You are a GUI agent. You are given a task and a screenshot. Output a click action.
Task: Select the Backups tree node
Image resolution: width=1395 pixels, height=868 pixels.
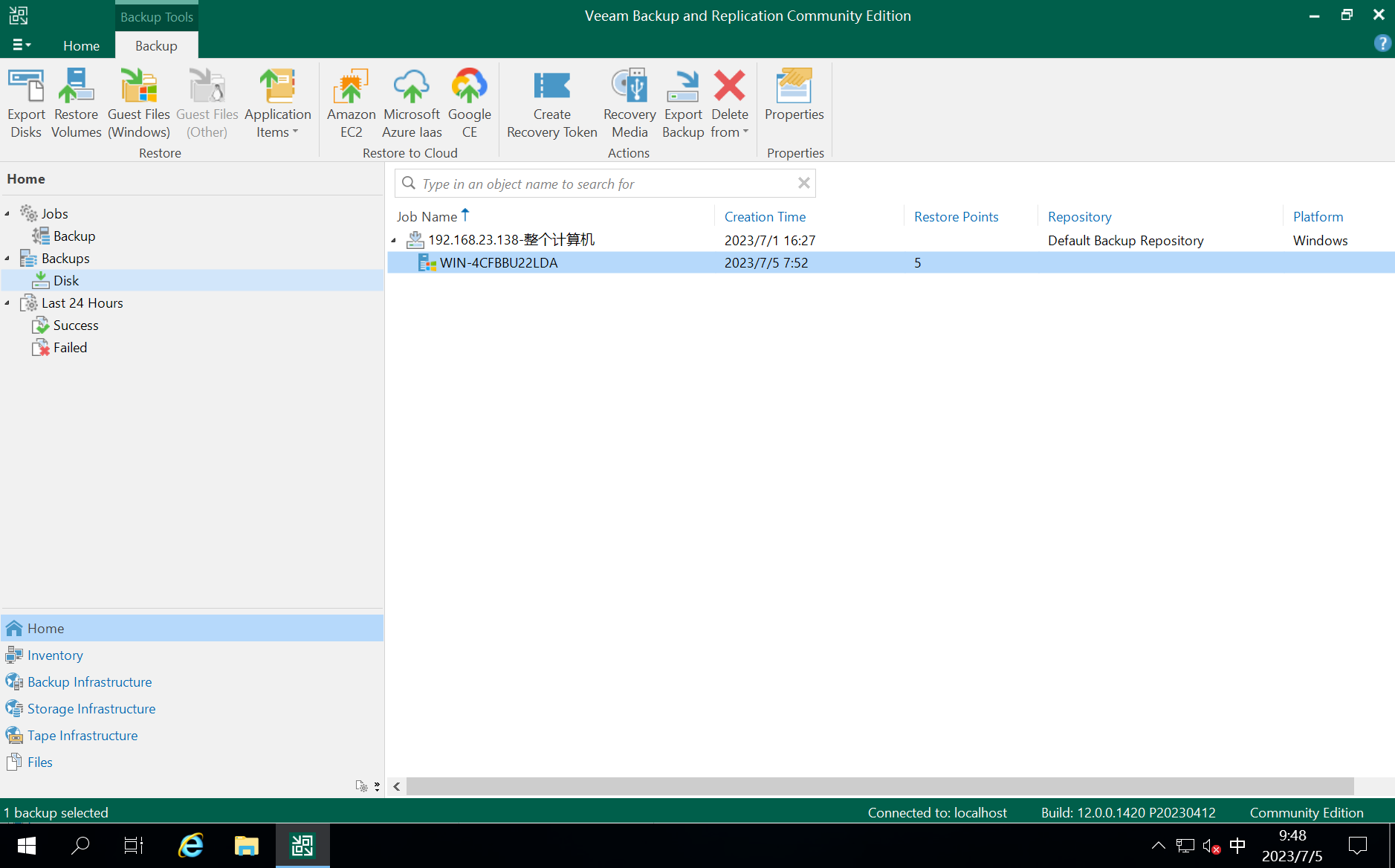pos(65,259)
